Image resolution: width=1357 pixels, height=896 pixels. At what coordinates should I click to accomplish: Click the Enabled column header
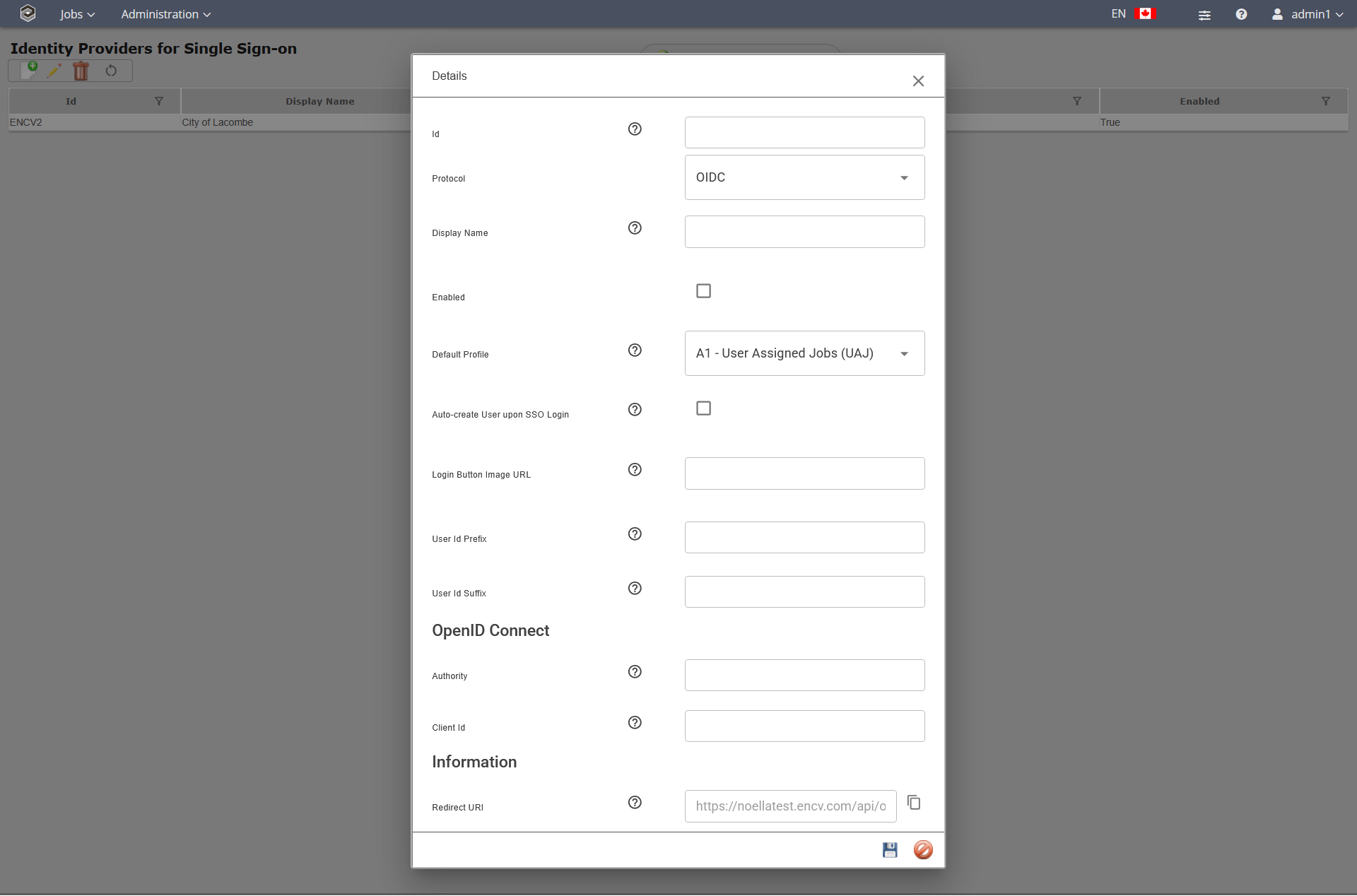tap(1199, 101)
